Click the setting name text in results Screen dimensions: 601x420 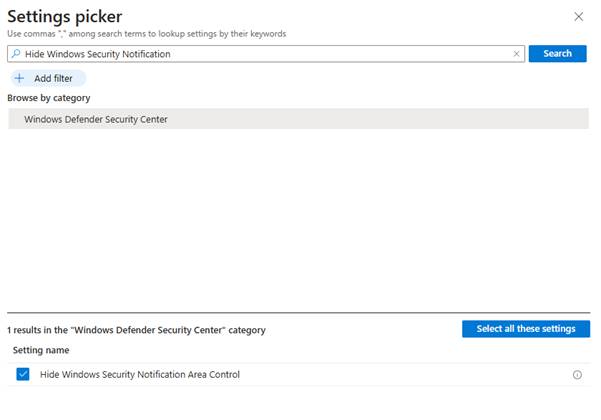coord(139,375)
